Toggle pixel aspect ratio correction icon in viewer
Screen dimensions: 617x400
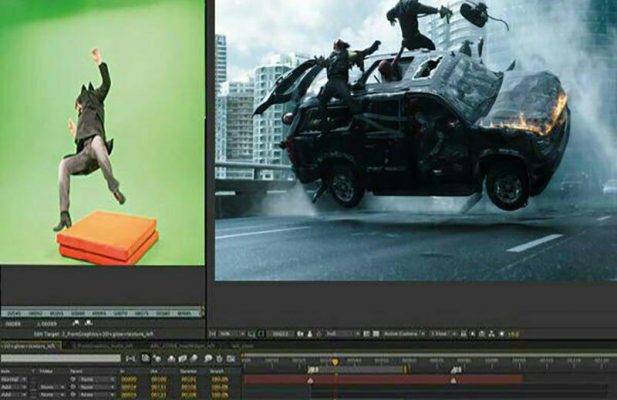click(464, 334)
